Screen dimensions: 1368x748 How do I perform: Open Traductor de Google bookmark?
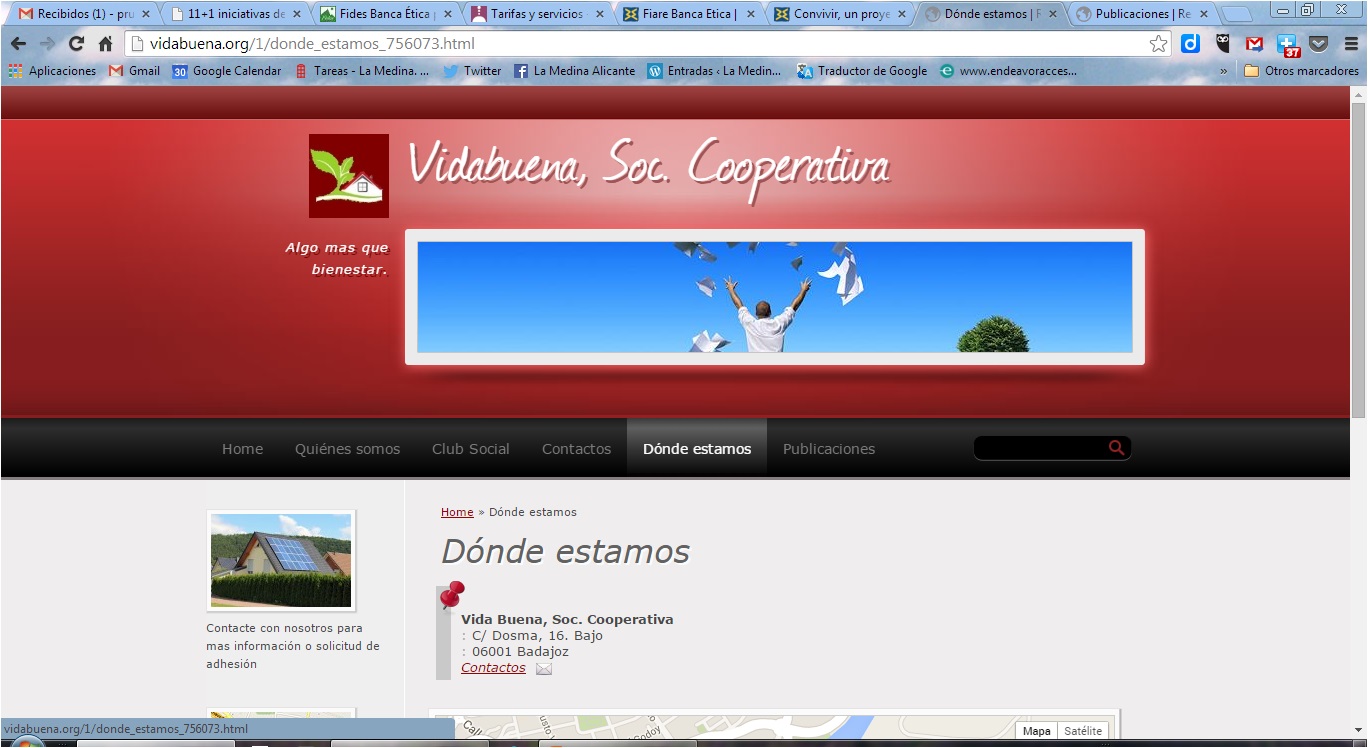(x=862, y=71)
